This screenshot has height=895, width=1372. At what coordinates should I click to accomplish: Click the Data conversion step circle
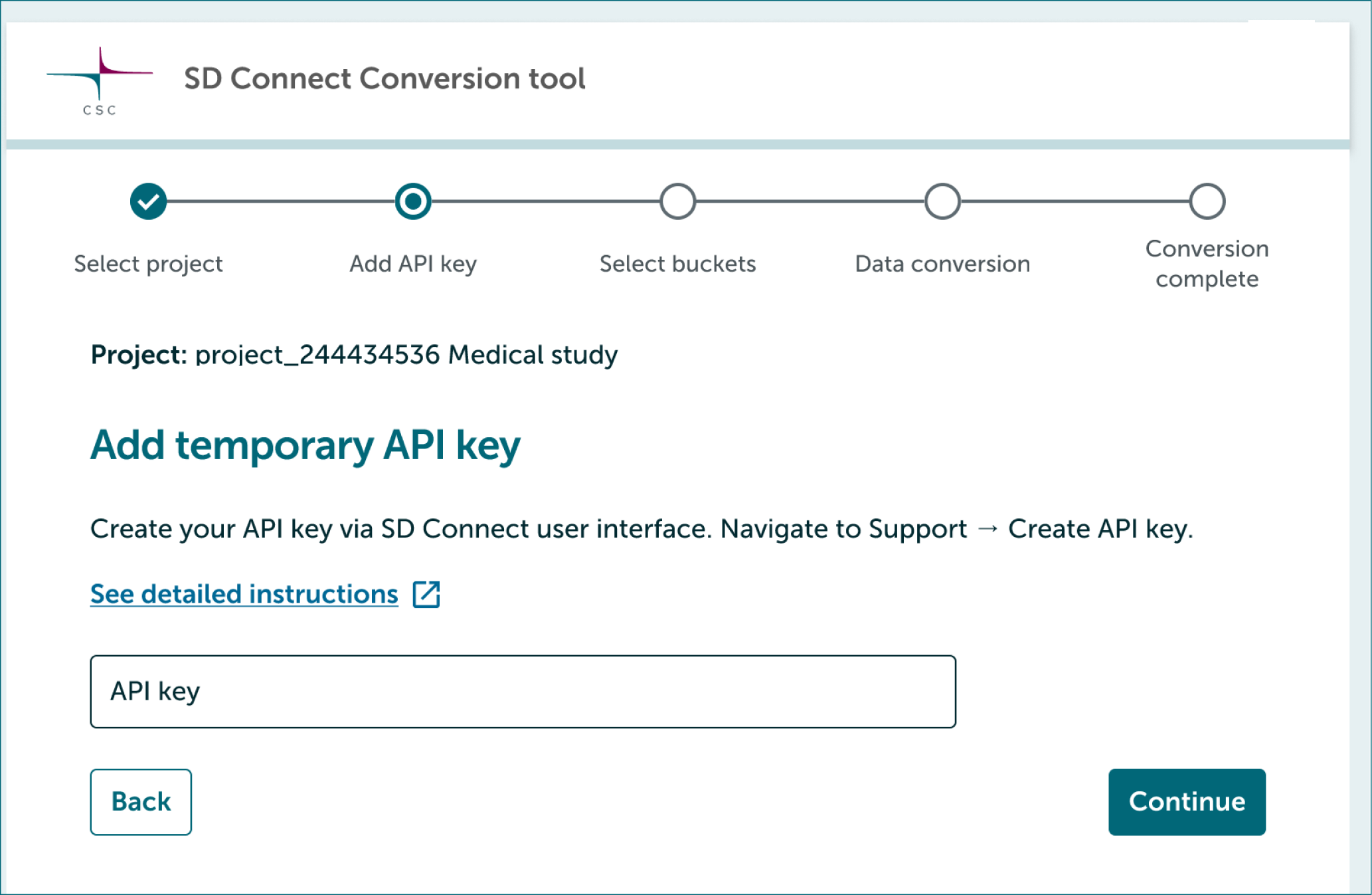[942, 201]
